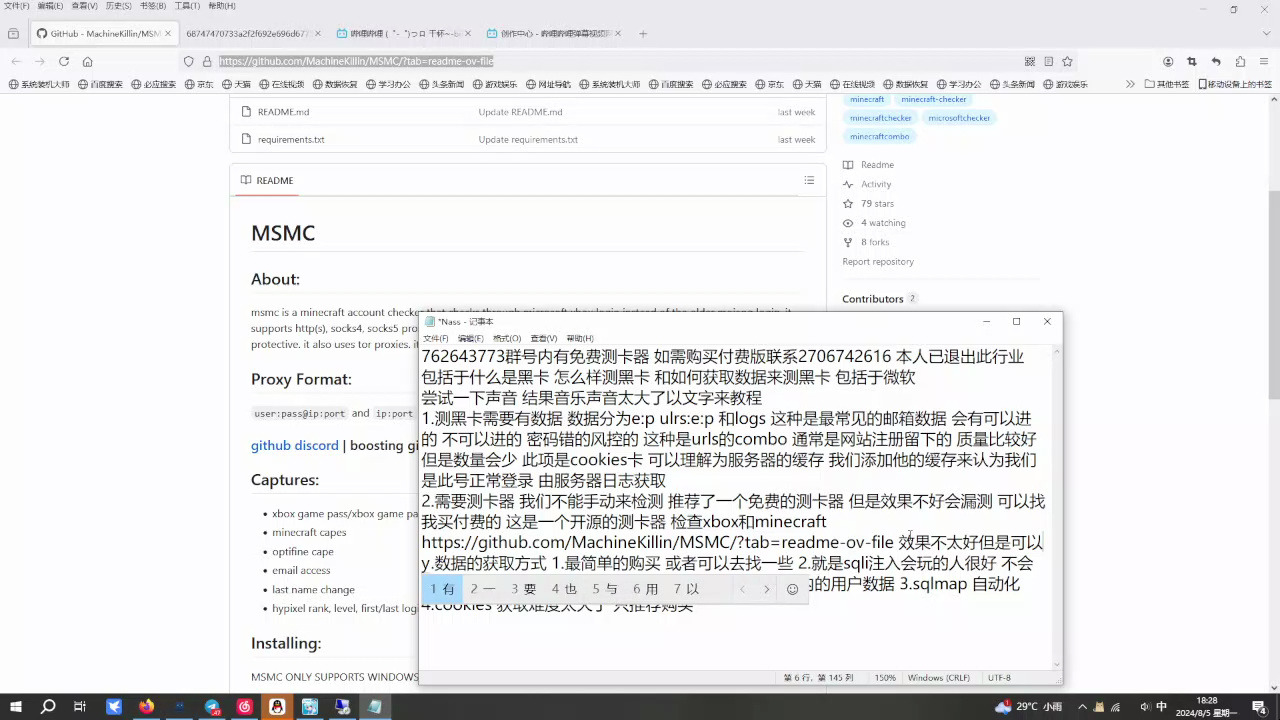Open the requirements.txt file link

(x=291, y=139)
